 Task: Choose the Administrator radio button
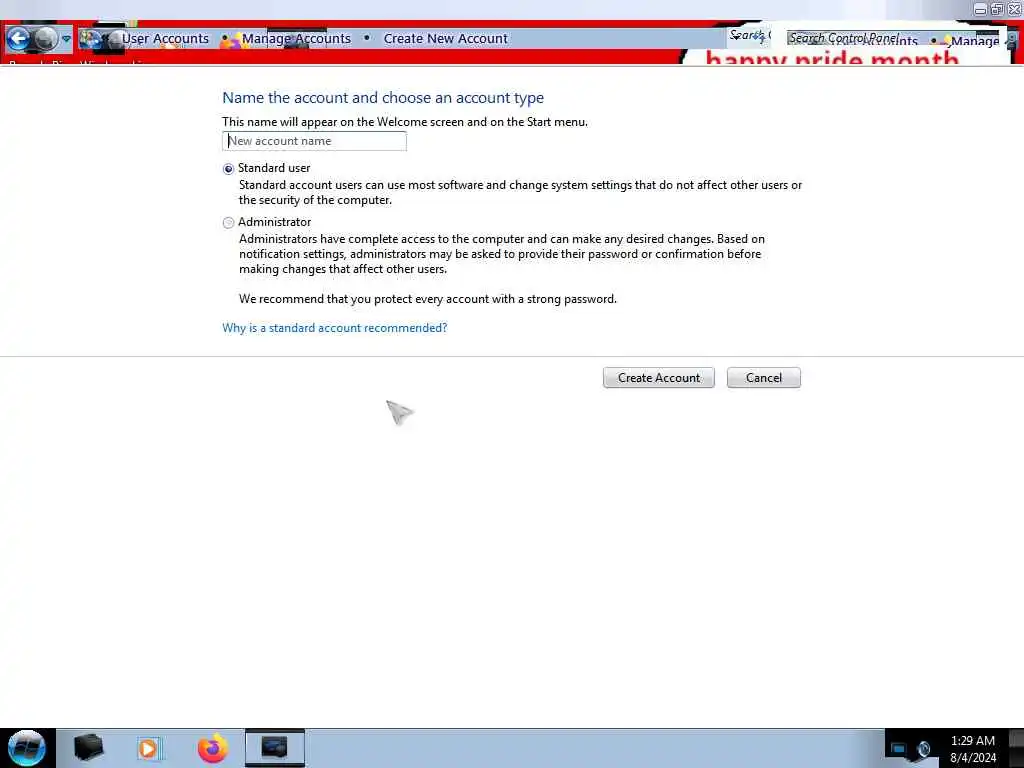point(228,223)
